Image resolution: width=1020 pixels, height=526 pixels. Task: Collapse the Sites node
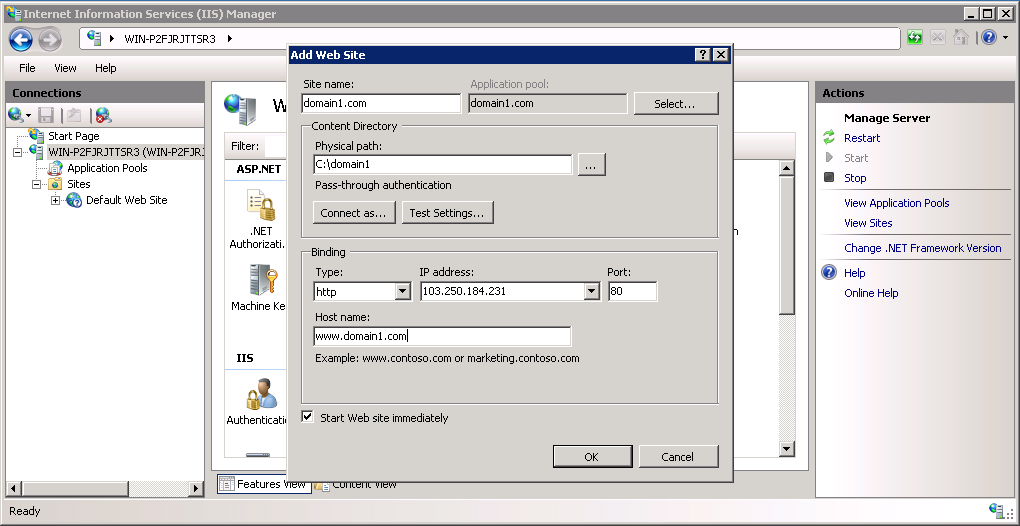tap(36, 184)
